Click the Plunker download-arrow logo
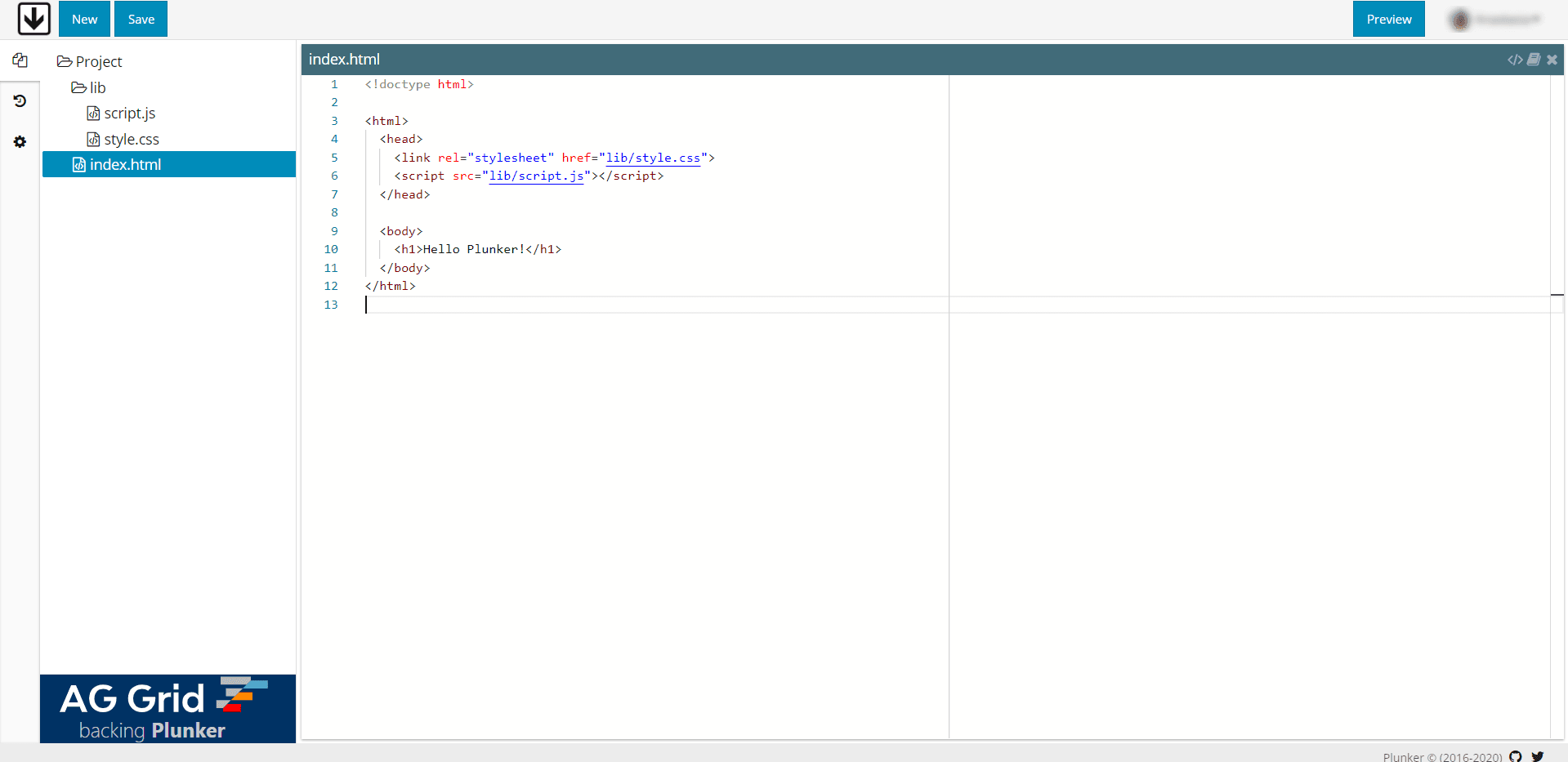 coord(34,19)
